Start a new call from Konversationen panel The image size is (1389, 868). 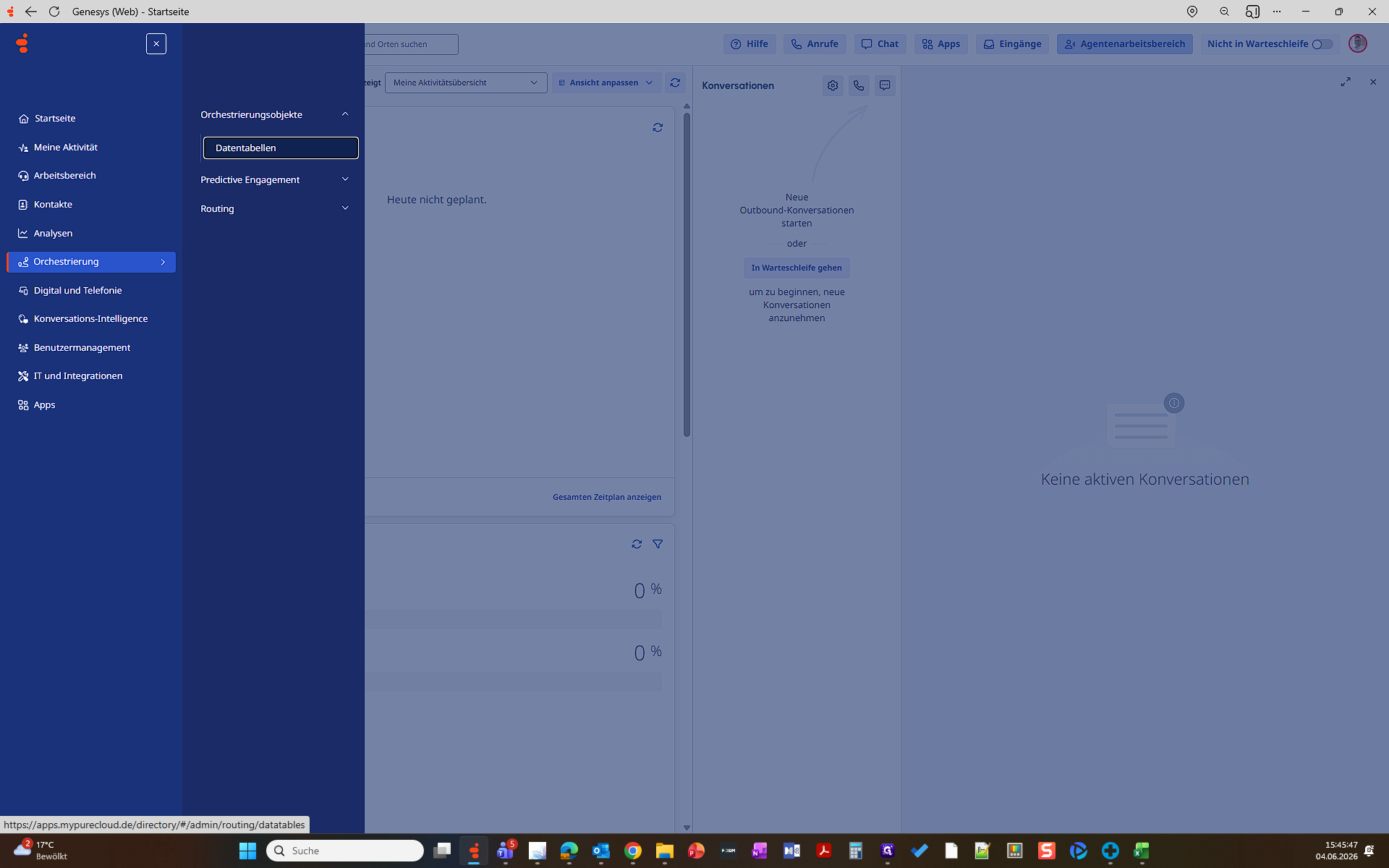point(859,85)
